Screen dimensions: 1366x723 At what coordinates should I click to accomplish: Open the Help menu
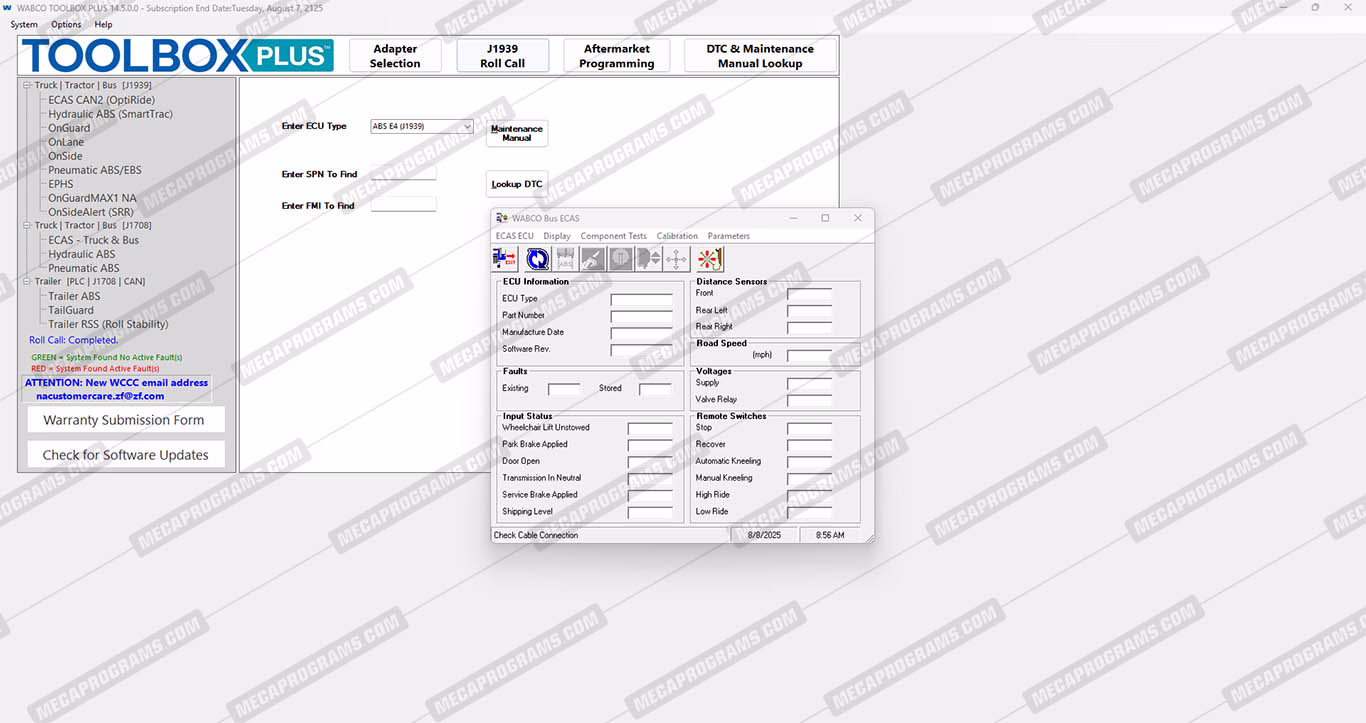(x=103, y=24)
